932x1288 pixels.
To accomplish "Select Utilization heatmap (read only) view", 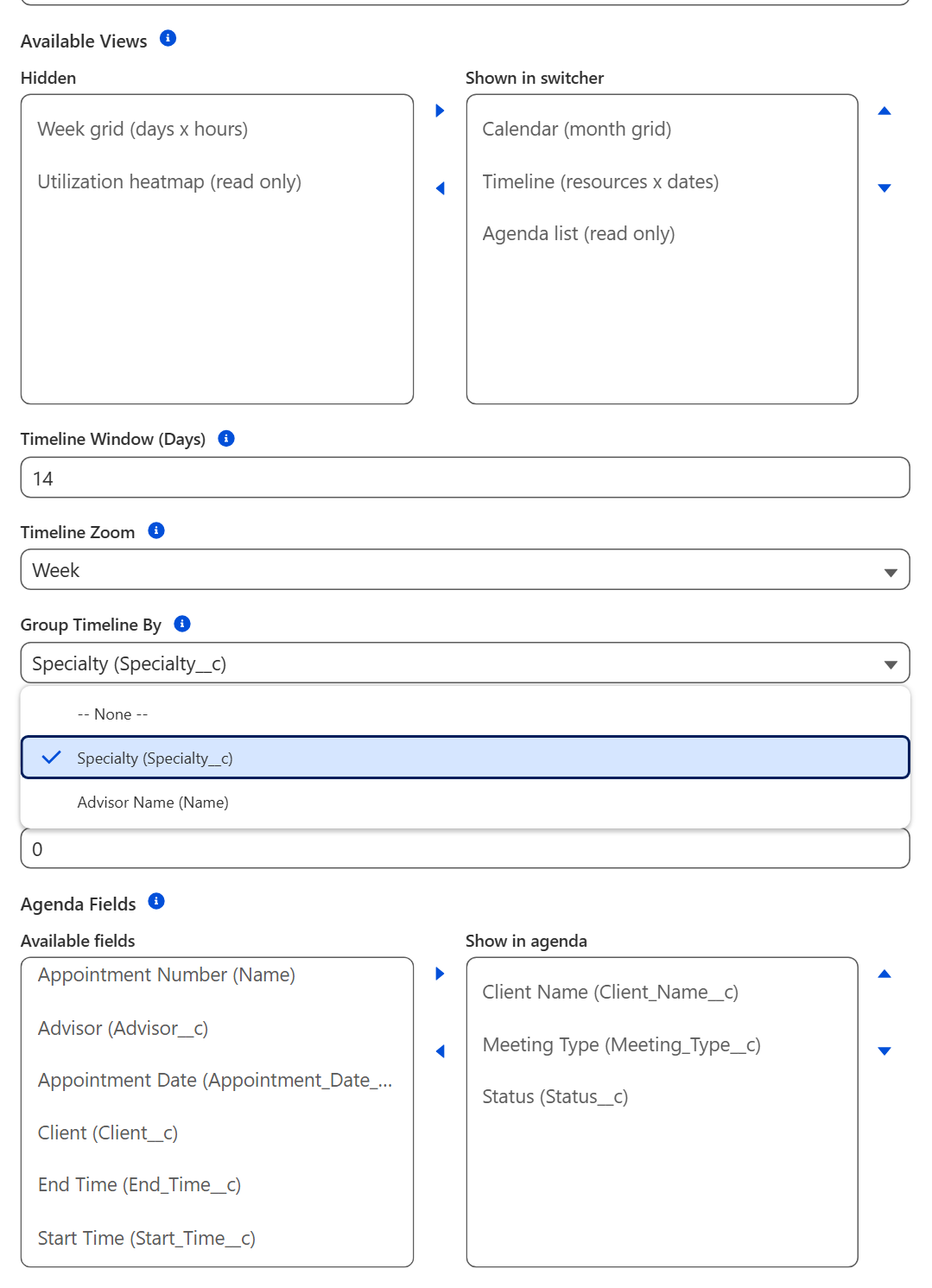I will (x=217, y=181).
